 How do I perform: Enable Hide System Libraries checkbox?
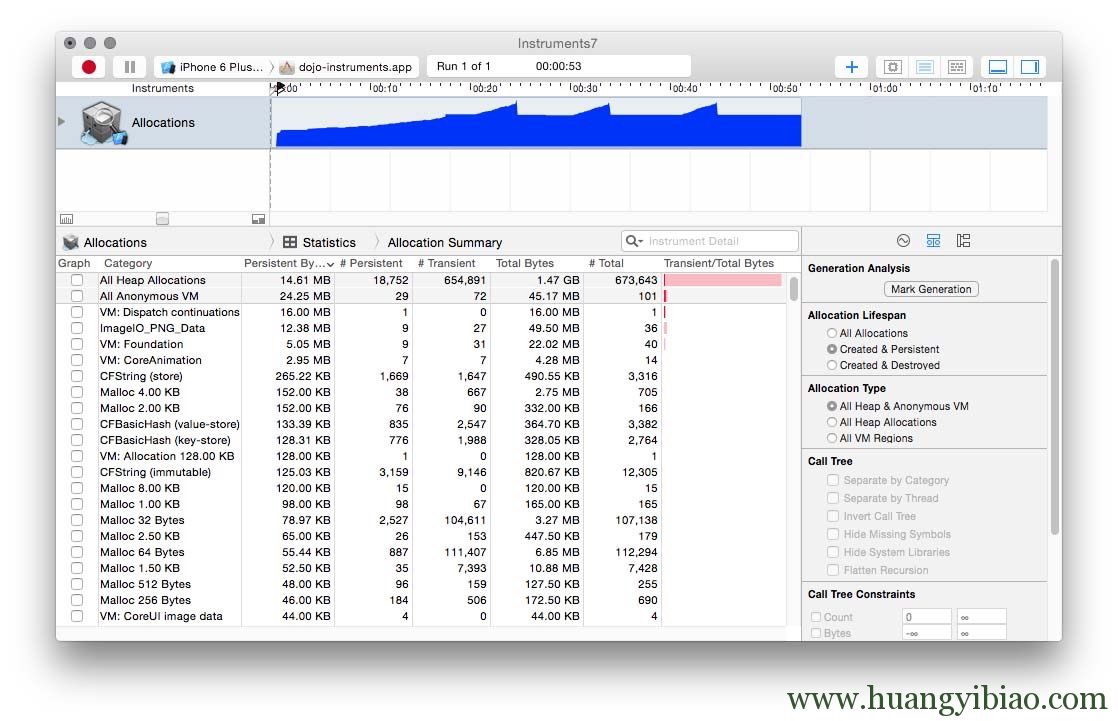(832, 552)
